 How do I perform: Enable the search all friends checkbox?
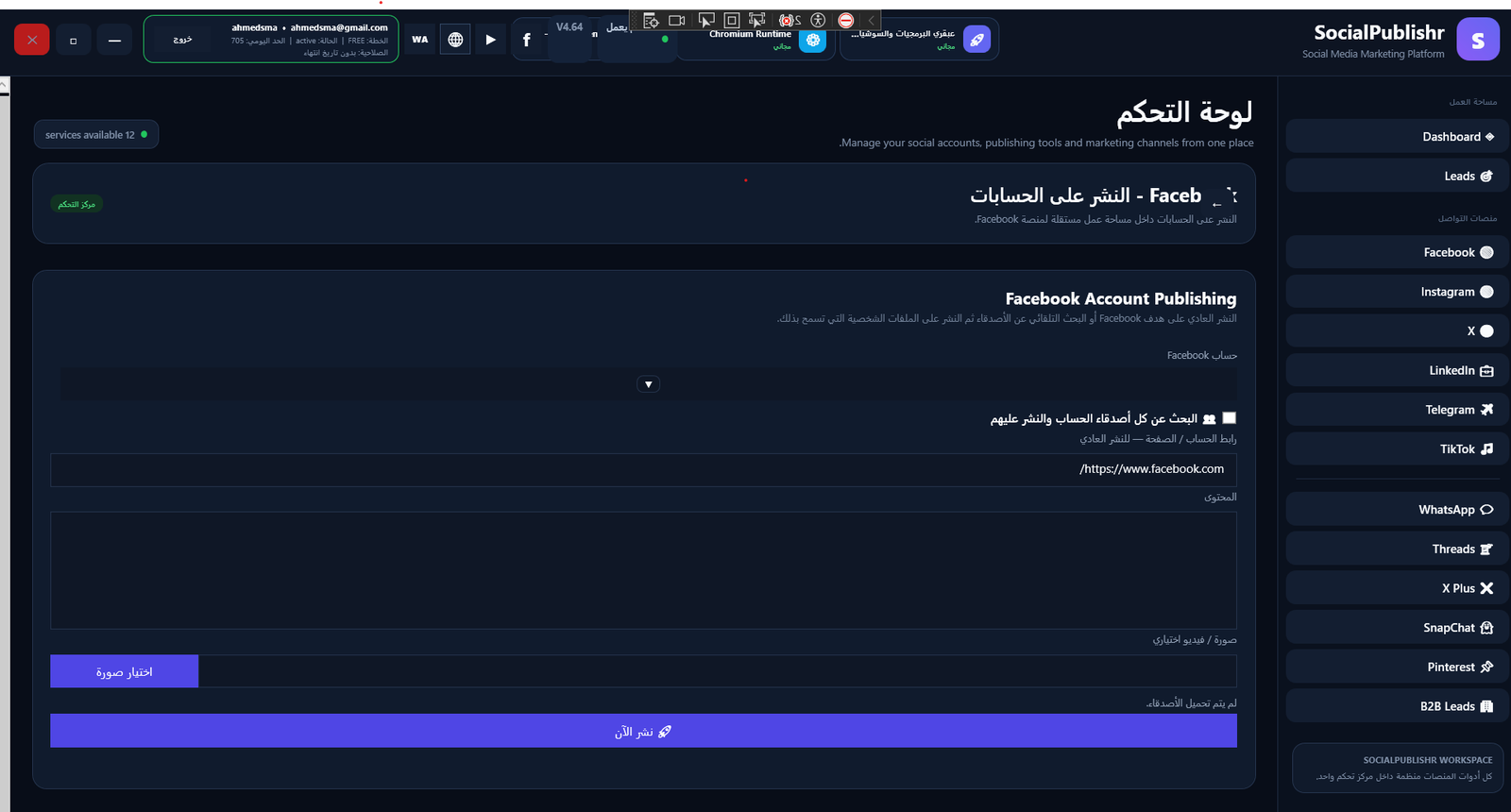[1229, 417]
